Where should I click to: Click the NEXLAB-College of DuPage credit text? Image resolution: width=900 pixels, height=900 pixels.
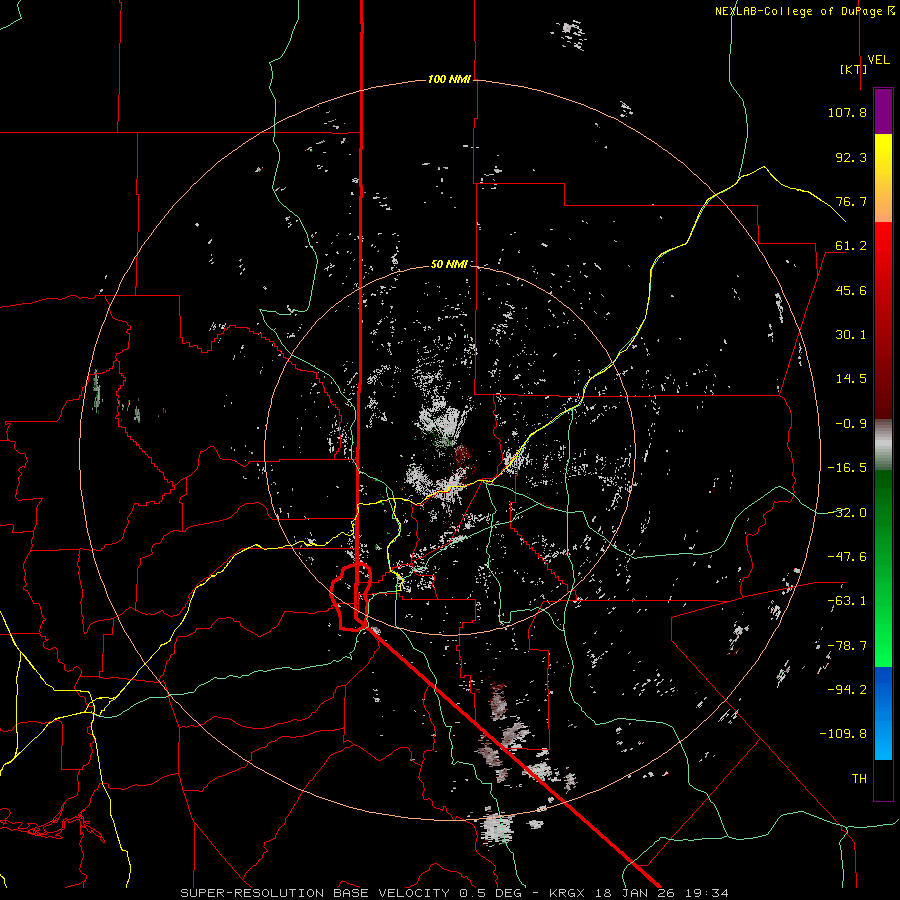tap(799, 11)
